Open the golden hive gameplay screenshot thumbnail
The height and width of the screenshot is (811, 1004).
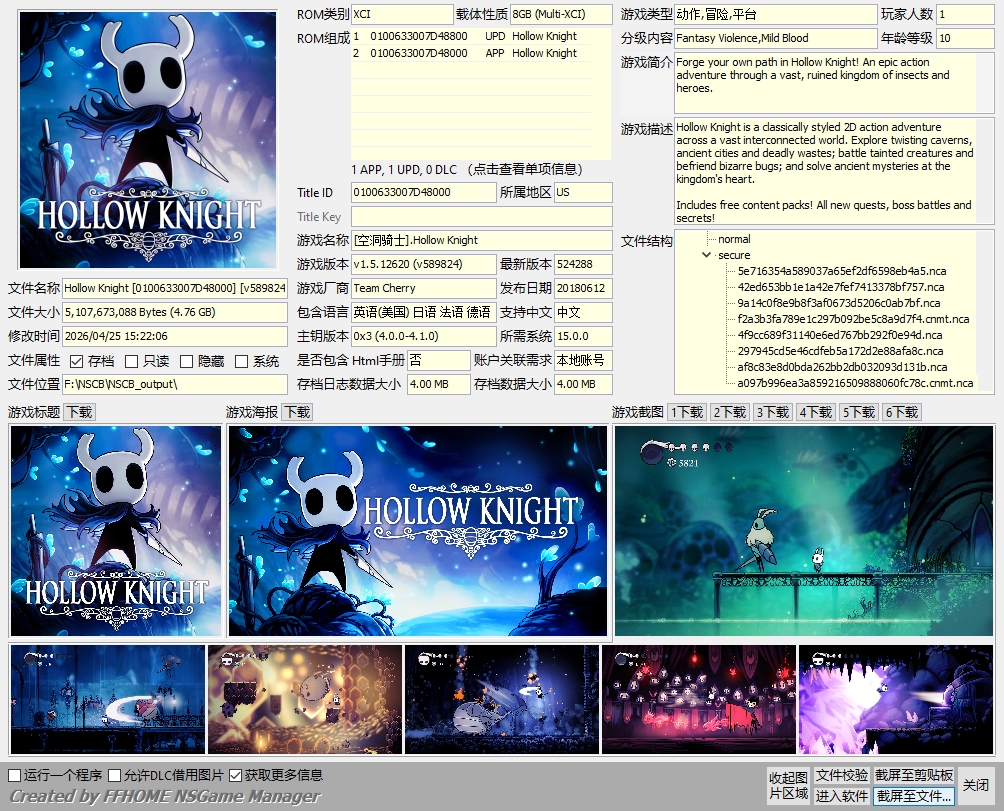(x=305, y=699)
